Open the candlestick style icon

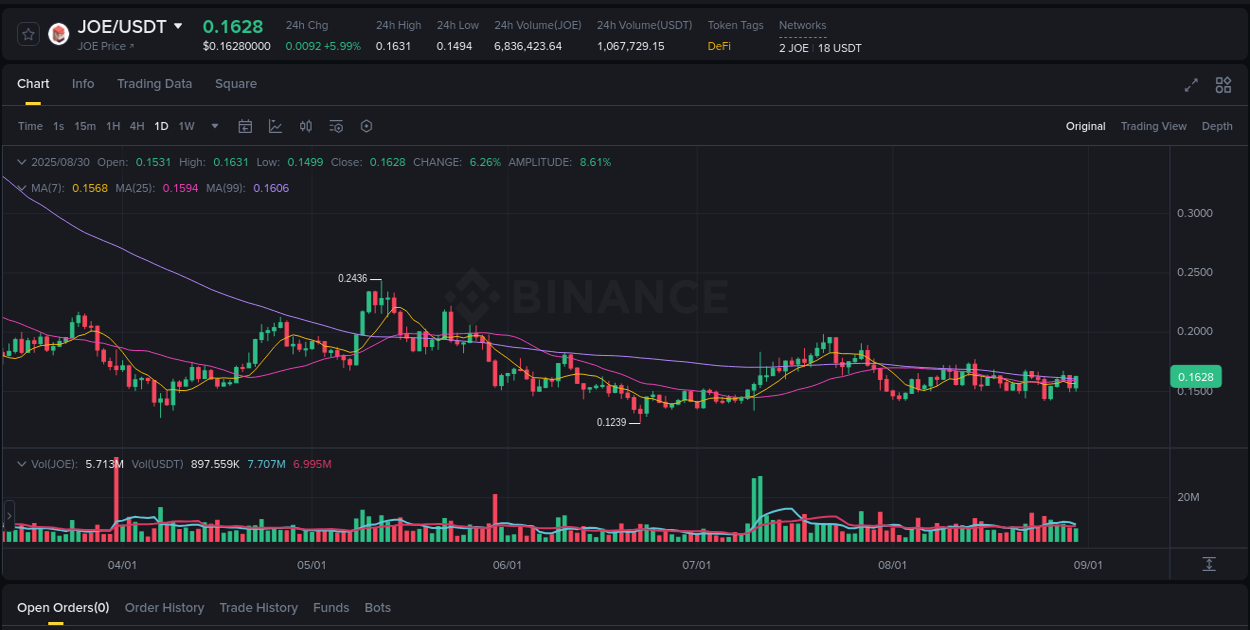click(306, 126)
